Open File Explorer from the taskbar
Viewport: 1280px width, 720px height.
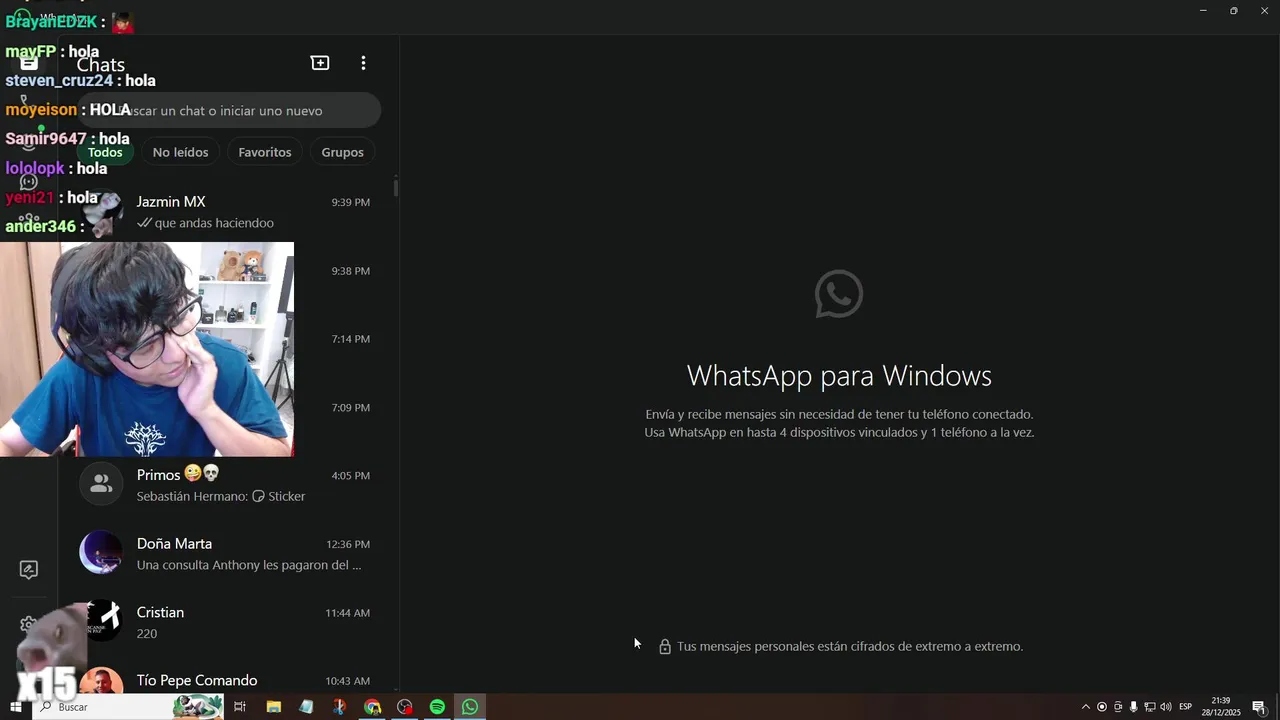pyautogui.click(x=273, y=707)
